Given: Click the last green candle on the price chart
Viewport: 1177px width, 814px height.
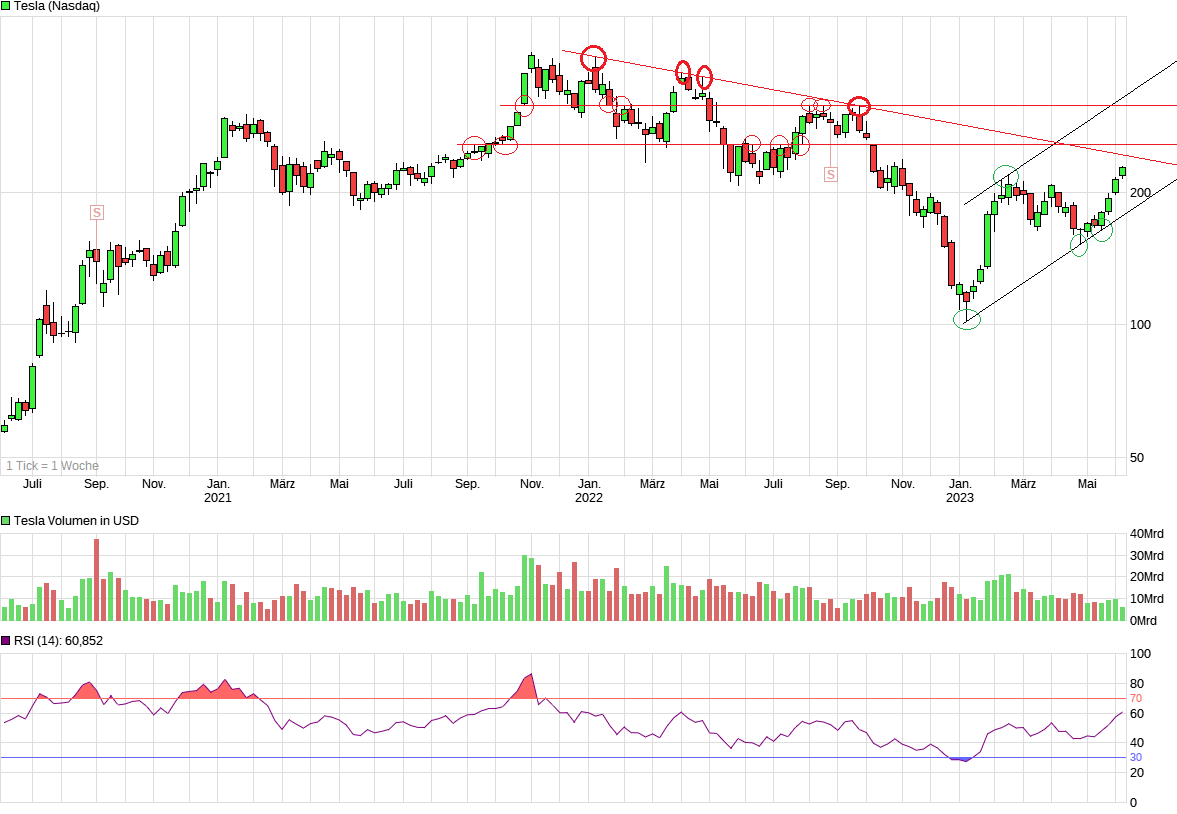Looking at the screenshot, I should tap(1122, 171).
